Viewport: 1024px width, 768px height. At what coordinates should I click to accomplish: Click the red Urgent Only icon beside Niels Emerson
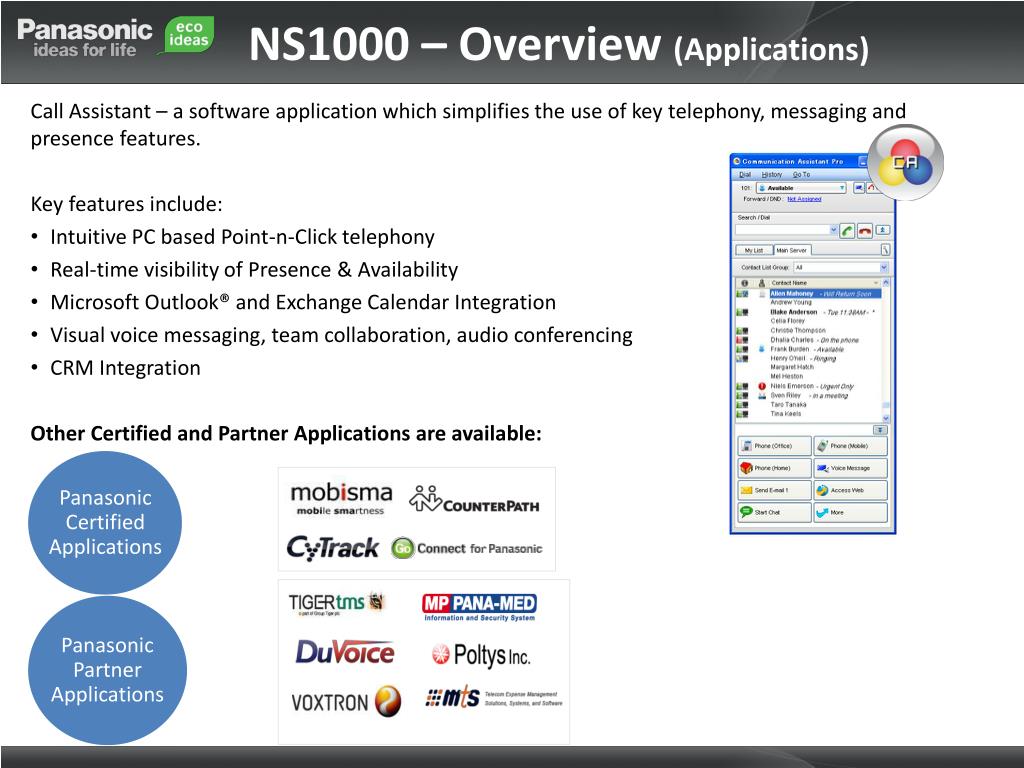coord(761,386)
